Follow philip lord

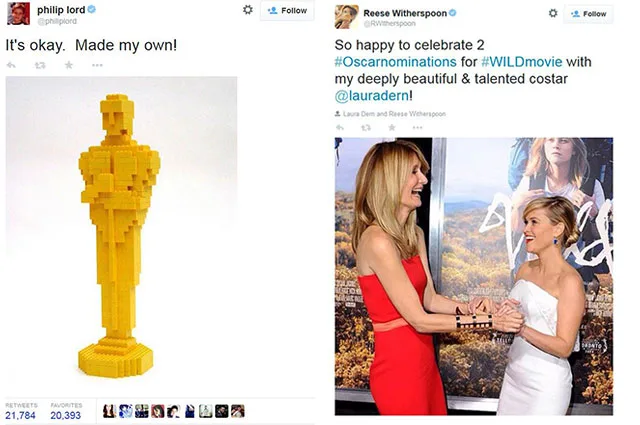pyautogui.click(x=287, y=11)
